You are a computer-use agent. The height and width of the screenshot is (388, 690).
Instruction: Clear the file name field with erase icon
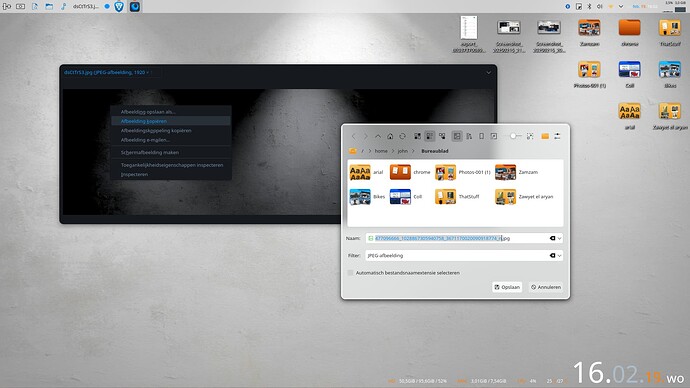coord(552,238)
